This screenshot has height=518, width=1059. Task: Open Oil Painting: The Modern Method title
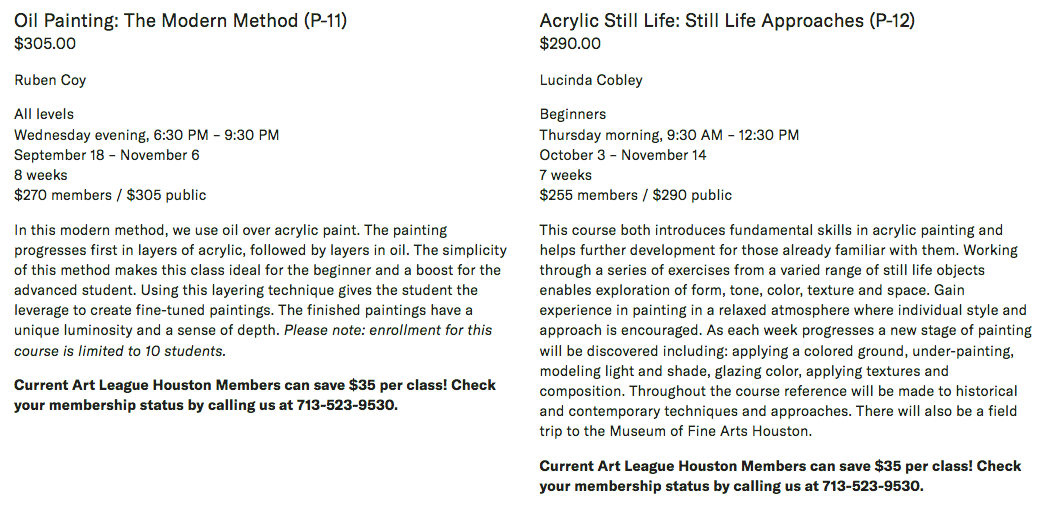[x=180, y=21]
